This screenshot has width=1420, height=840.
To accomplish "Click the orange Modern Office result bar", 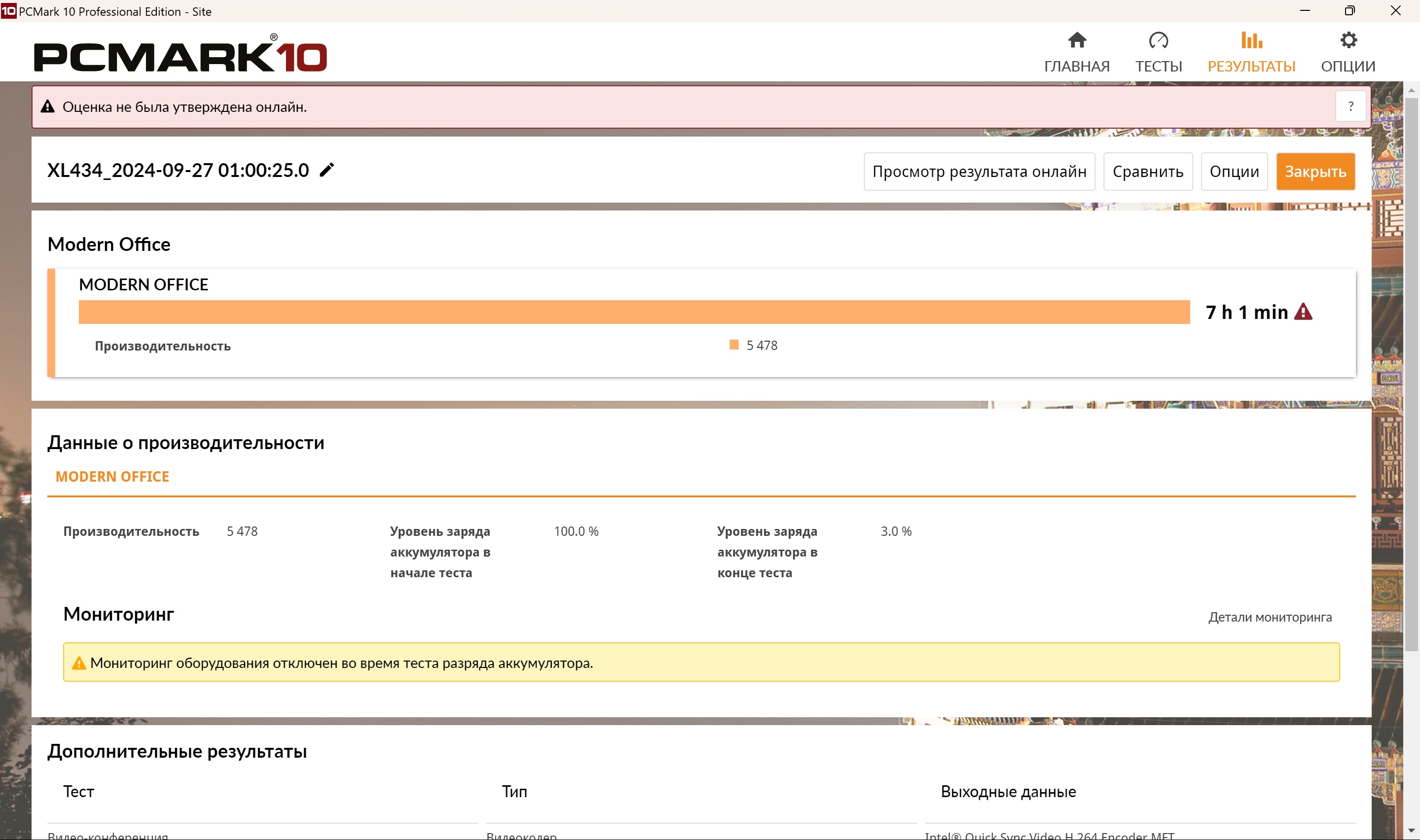I will 634,312.
